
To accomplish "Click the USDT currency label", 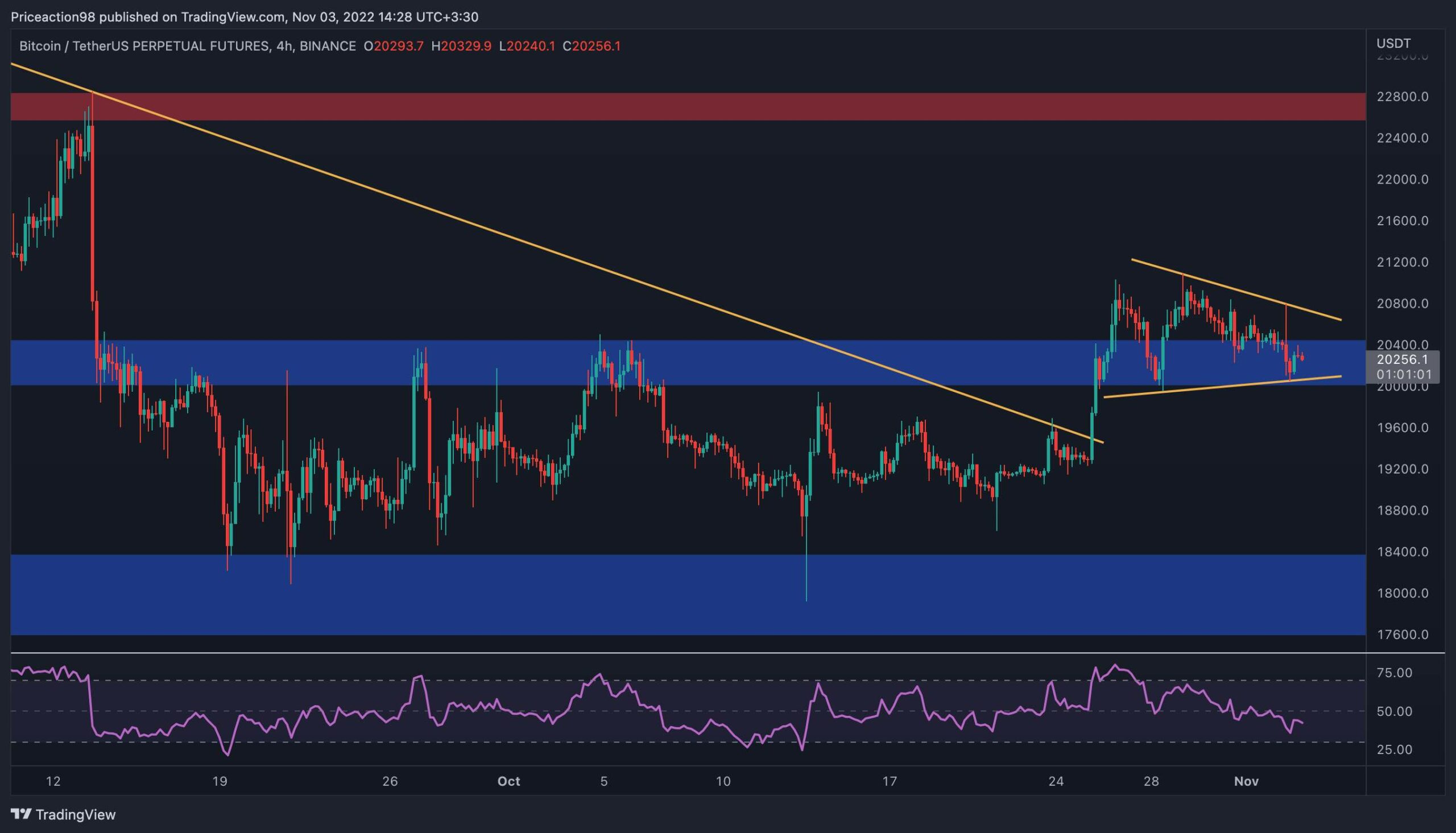I will (1393, 43).
